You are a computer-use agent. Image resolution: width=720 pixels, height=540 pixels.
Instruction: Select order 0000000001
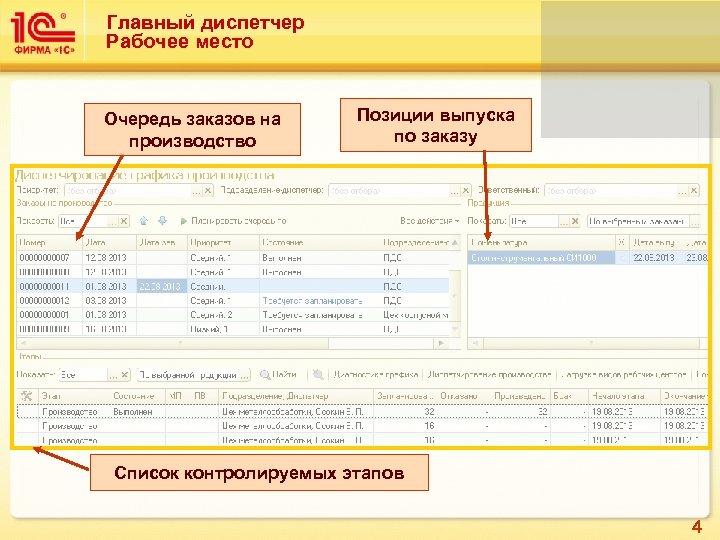click(233, 315)
